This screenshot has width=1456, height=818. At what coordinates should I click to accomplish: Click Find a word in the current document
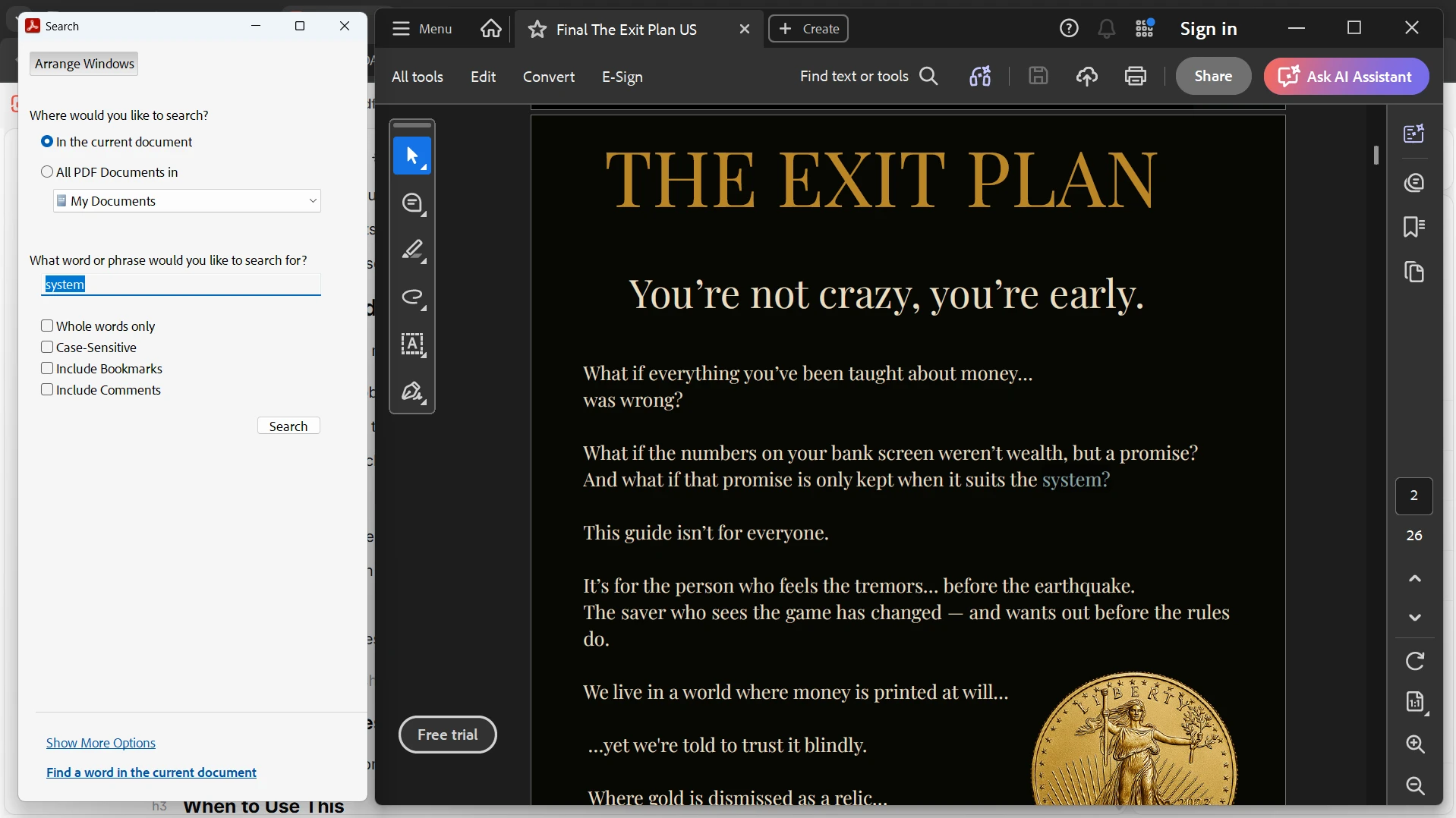tap(151, 772)
